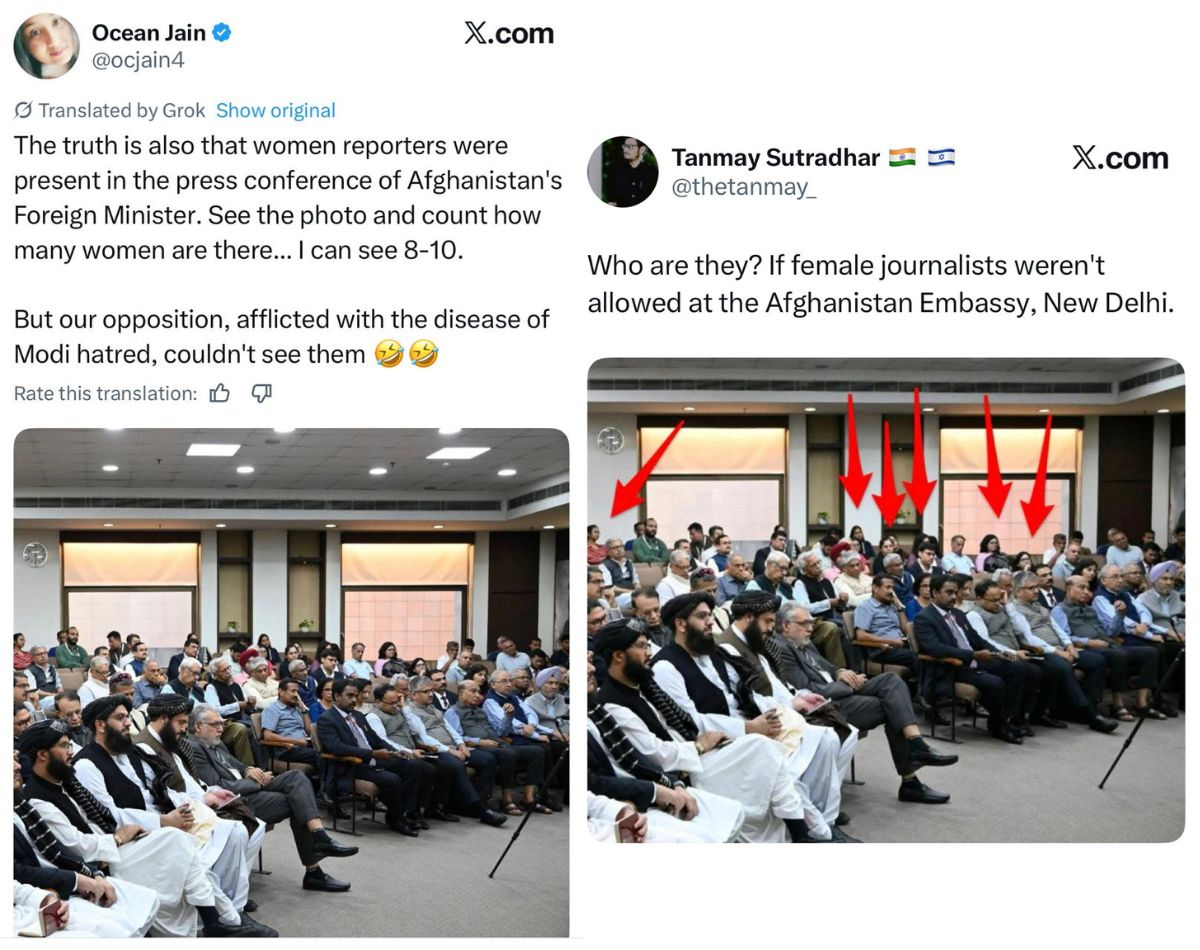This screenshot has height=950, width=1200.
Task: Click the X.com logo above Ocean Jain's post
Action: 508,33
